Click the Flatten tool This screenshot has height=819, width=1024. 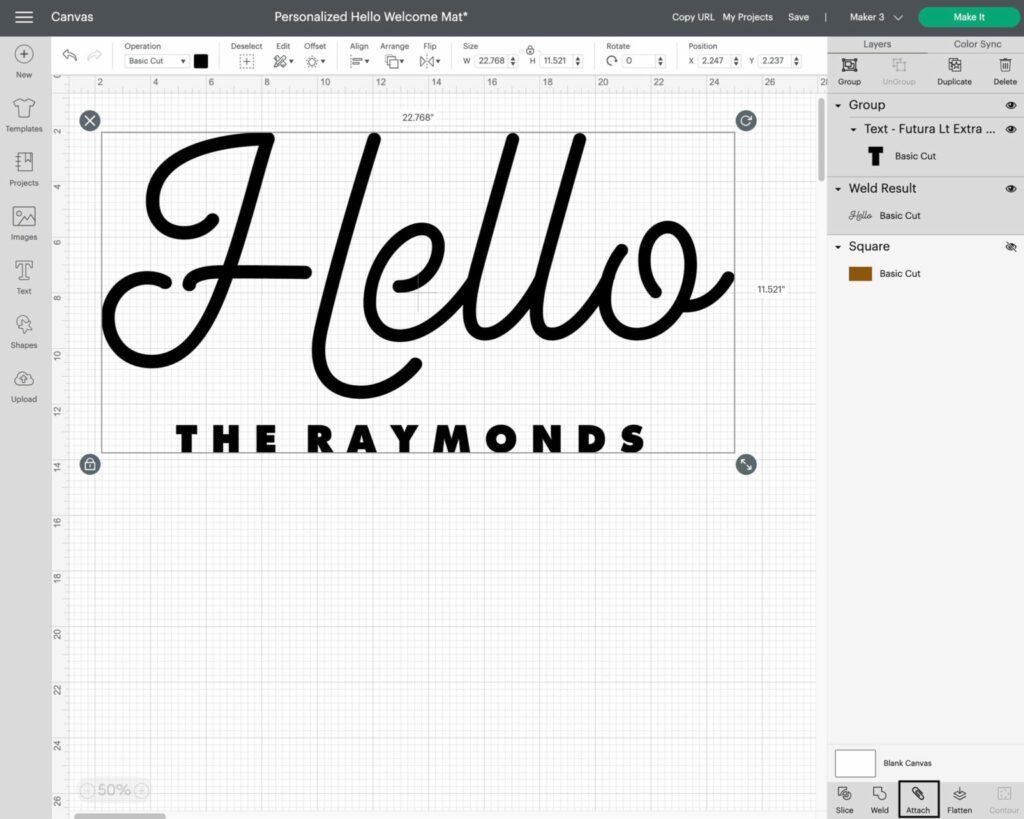[959, 799]
